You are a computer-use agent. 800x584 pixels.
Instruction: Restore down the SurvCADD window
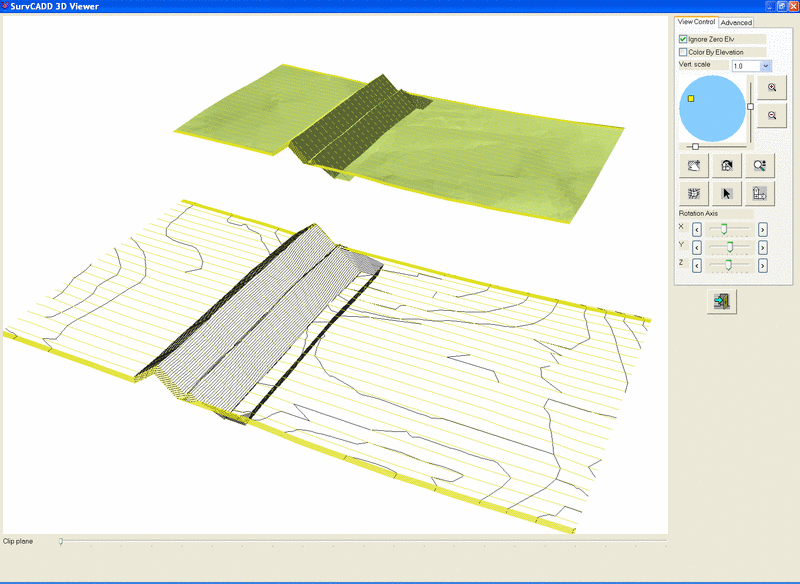(782, 6)
